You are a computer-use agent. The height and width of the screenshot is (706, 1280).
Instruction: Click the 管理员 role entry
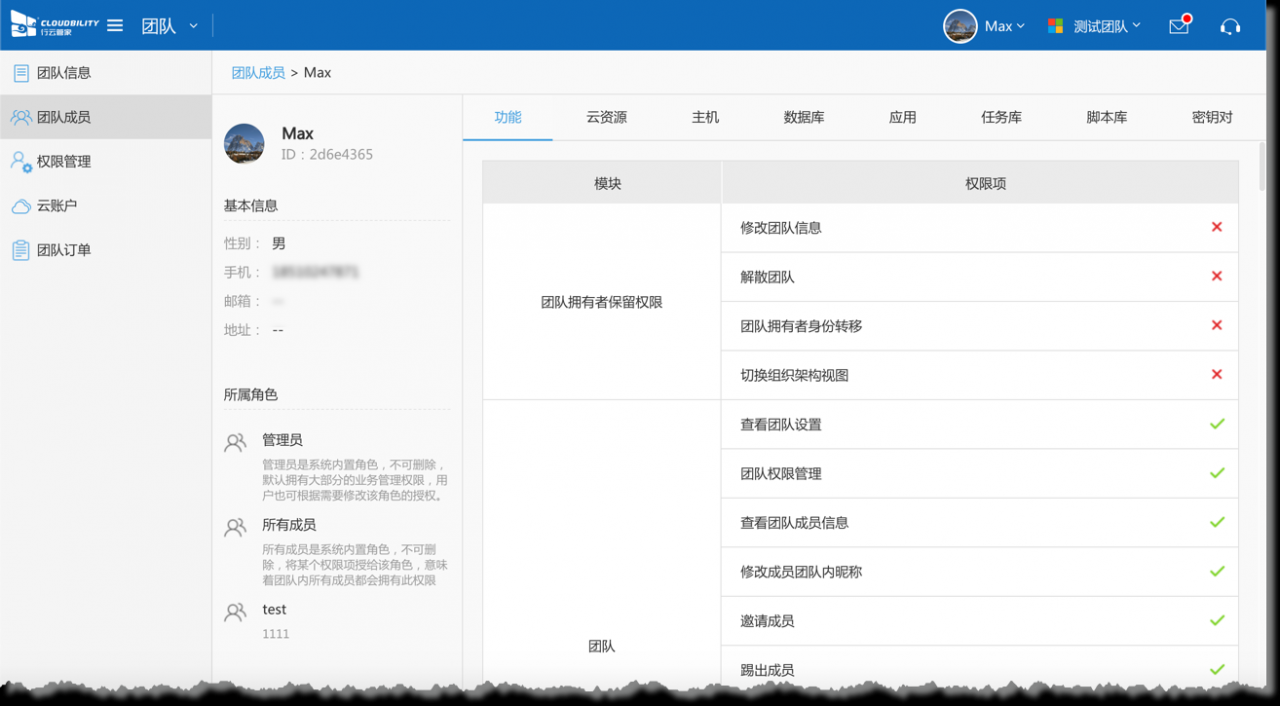[x=282, y=440]
